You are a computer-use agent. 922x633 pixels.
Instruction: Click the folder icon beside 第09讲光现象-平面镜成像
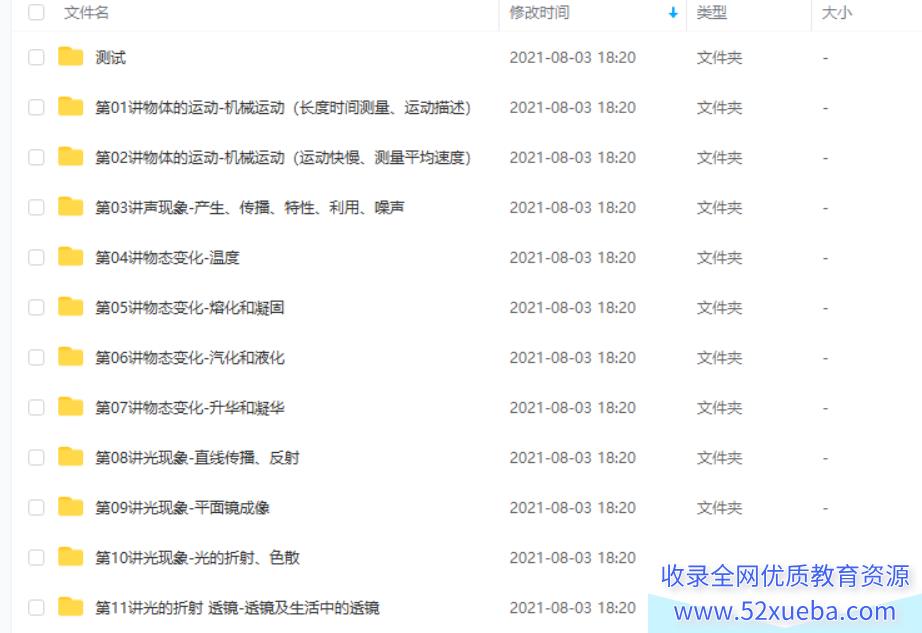pyautogui.click(x=71, y=507)
